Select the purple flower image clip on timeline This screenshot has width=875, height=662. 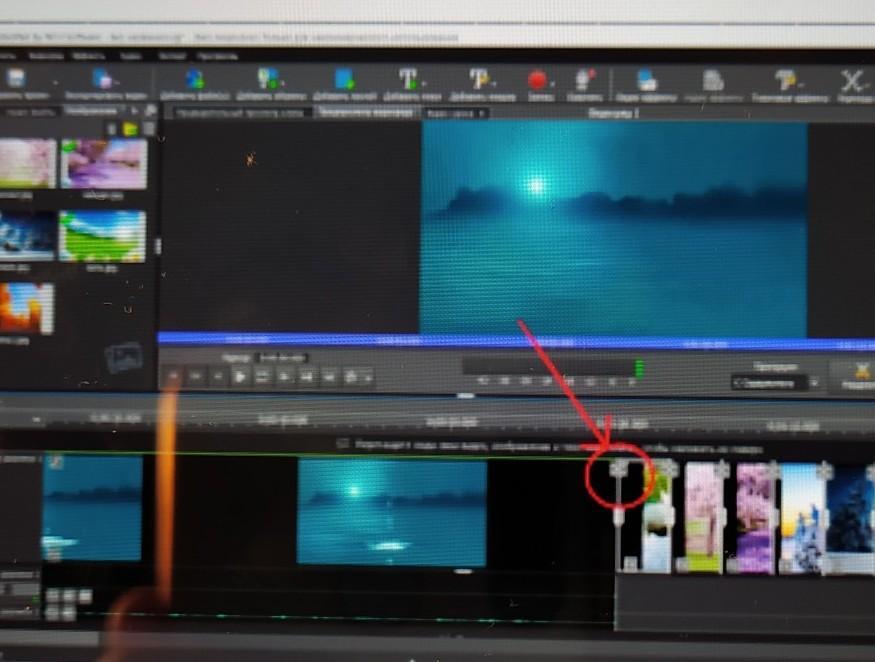tap(755, 518)
